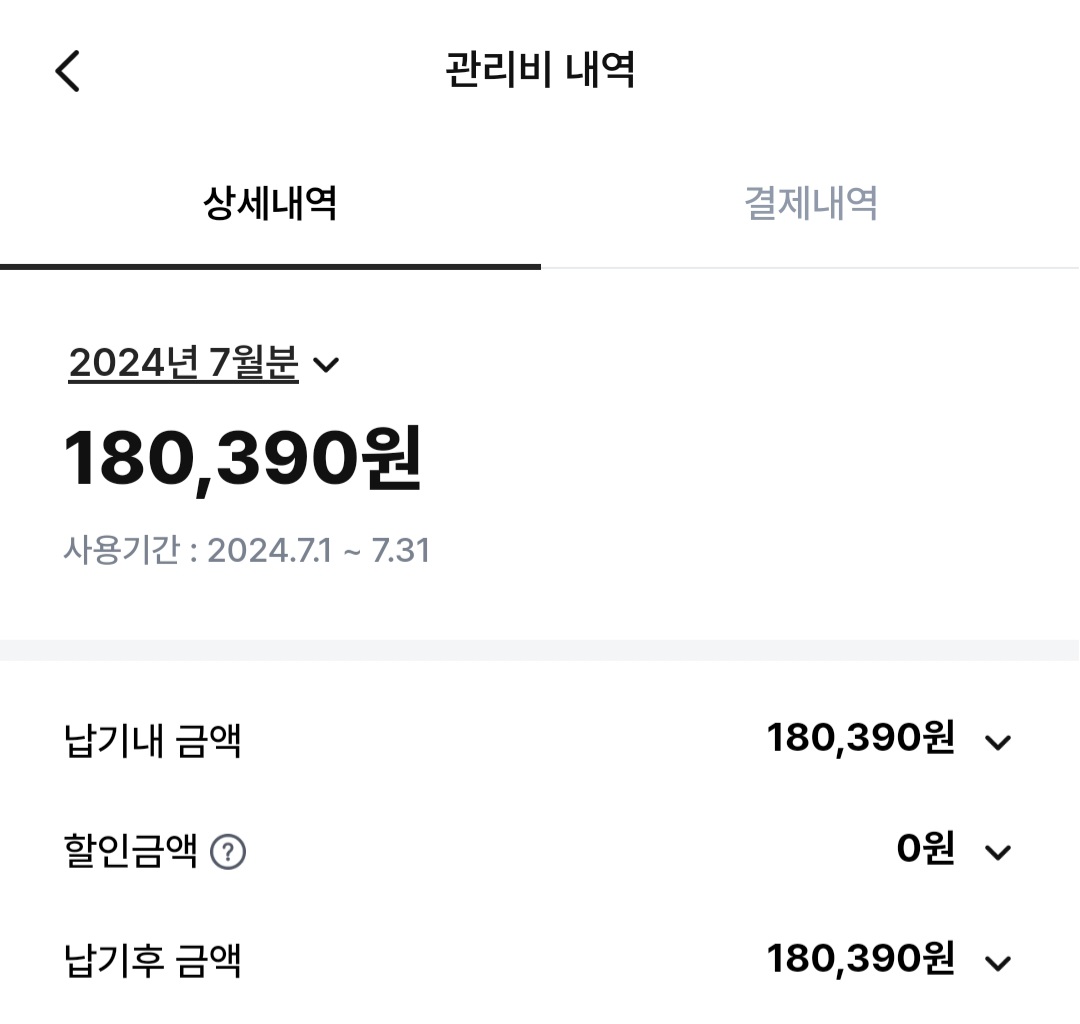Screen dimensions: 1080x1024
Task: Switch to the 결제내역 tab
Action: coord(810,204)
